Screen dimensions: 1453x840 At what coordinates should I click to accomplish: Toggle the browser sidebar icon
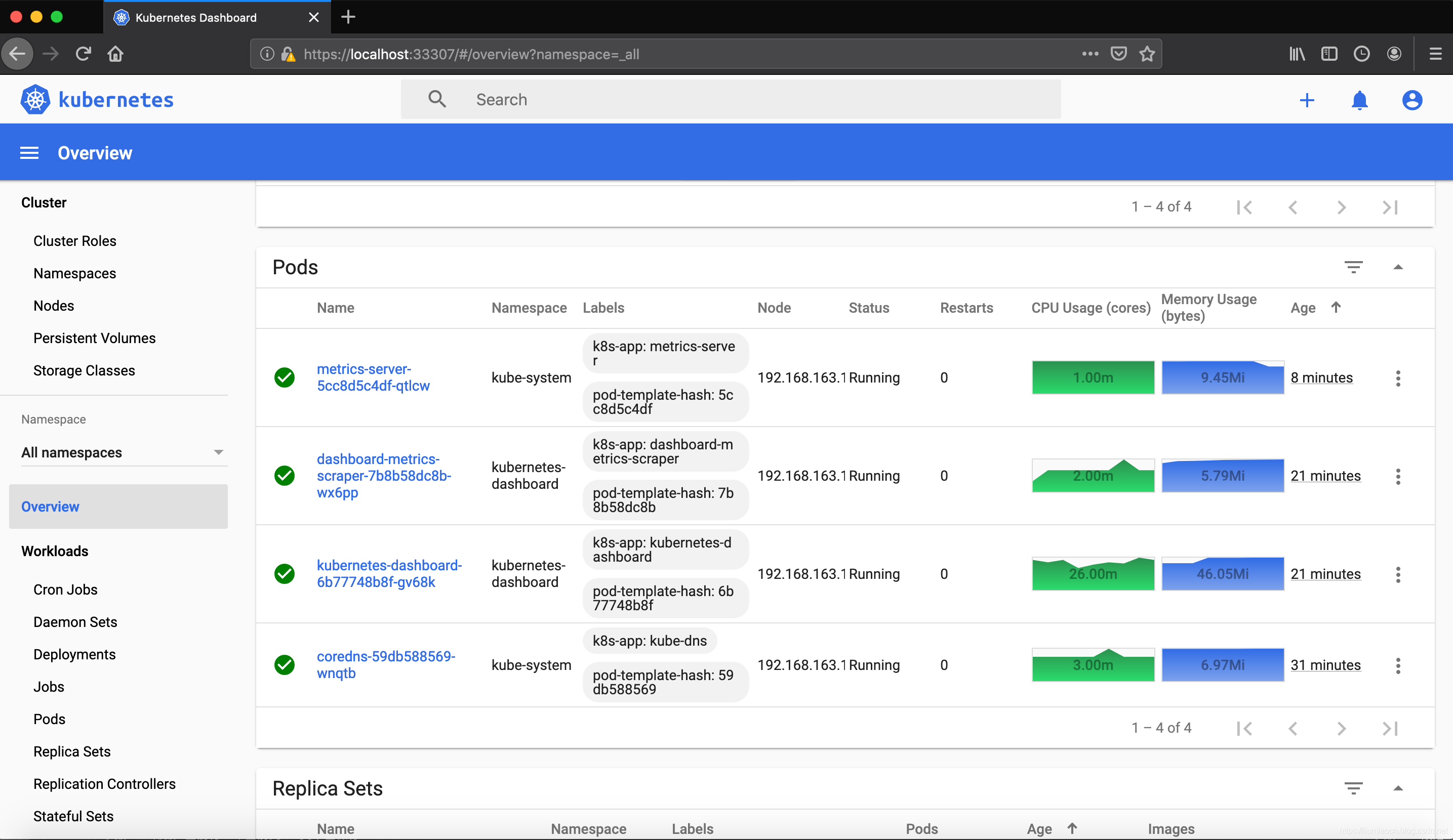(1329, 54)
